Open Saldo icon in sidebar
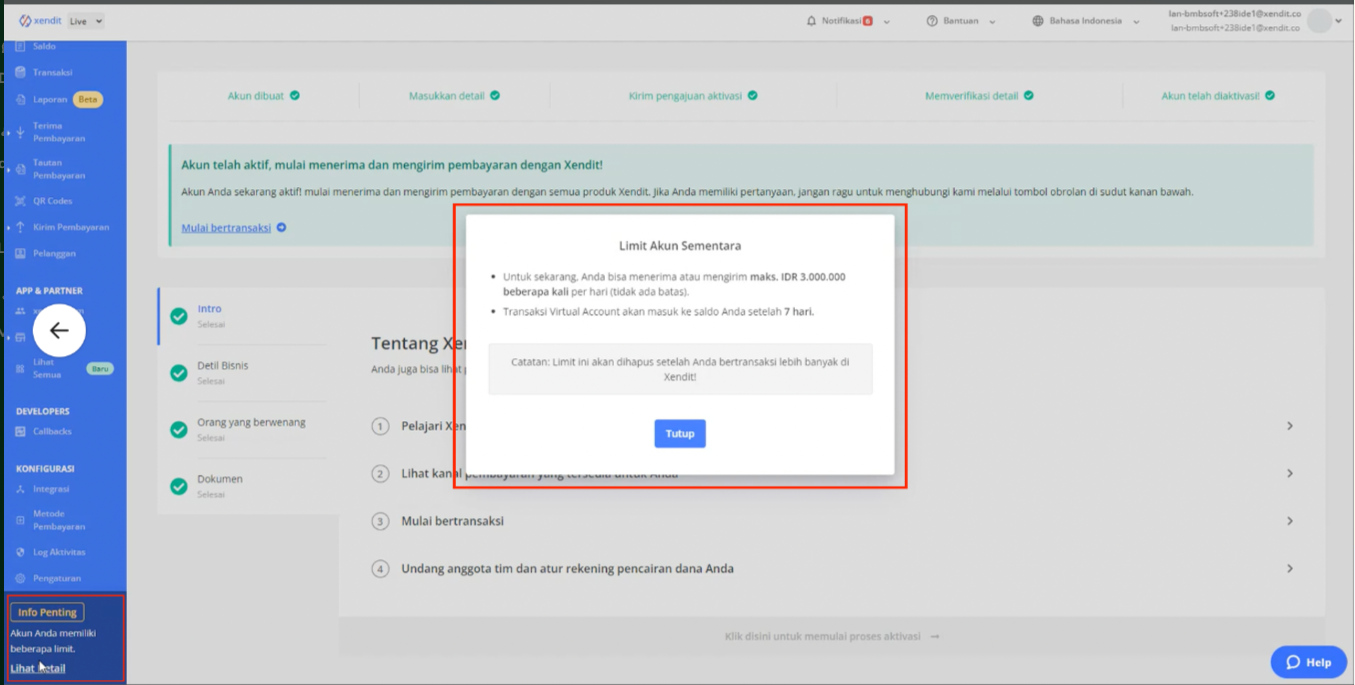This screenshot has width=1355, height=685. tap(20, 46)
